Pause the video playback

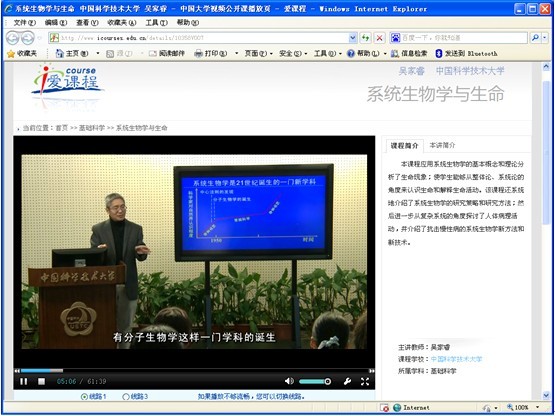(24, 381)
